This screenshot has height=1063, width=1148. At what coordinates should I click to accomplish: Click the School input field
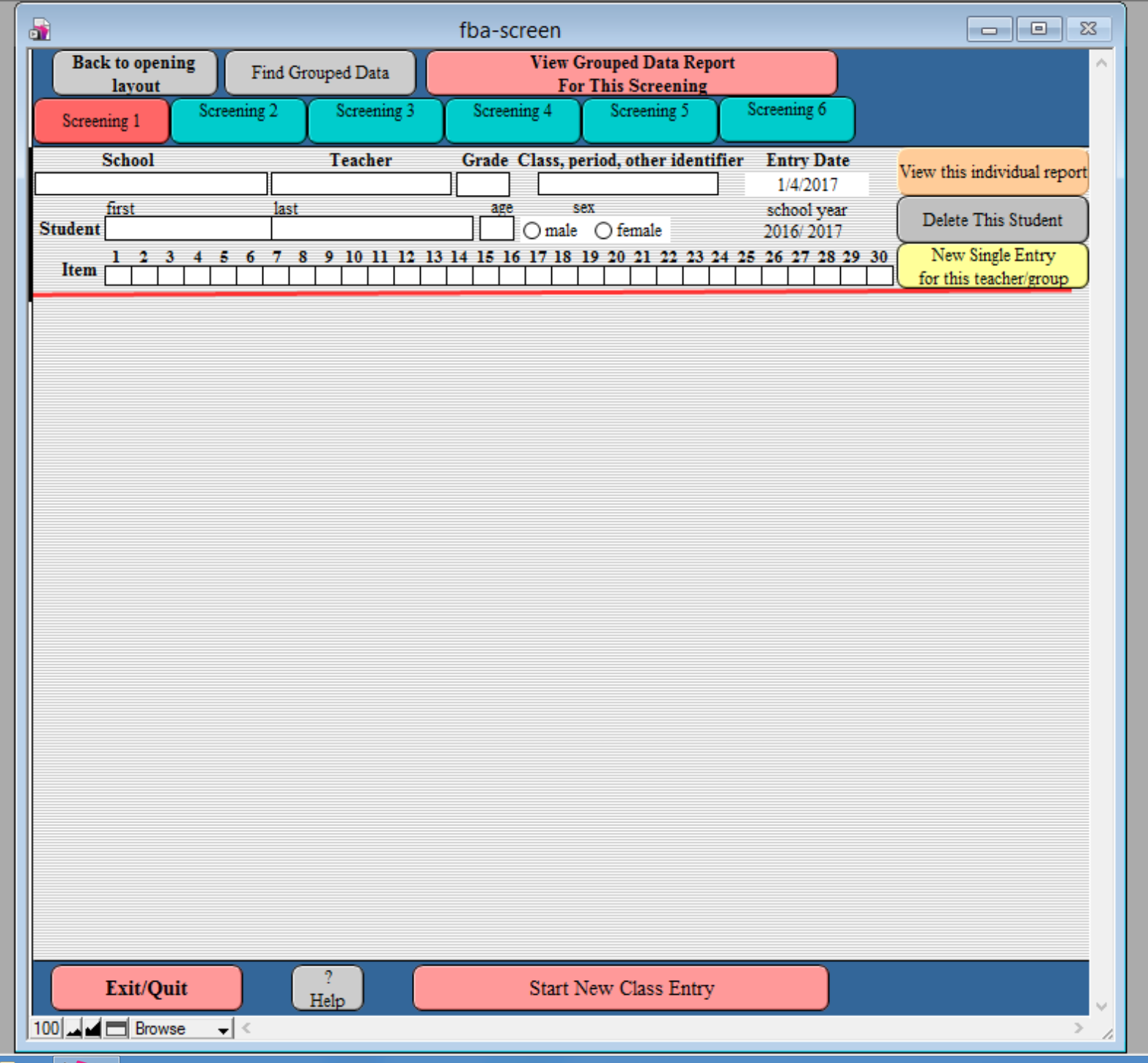[151, 184]
